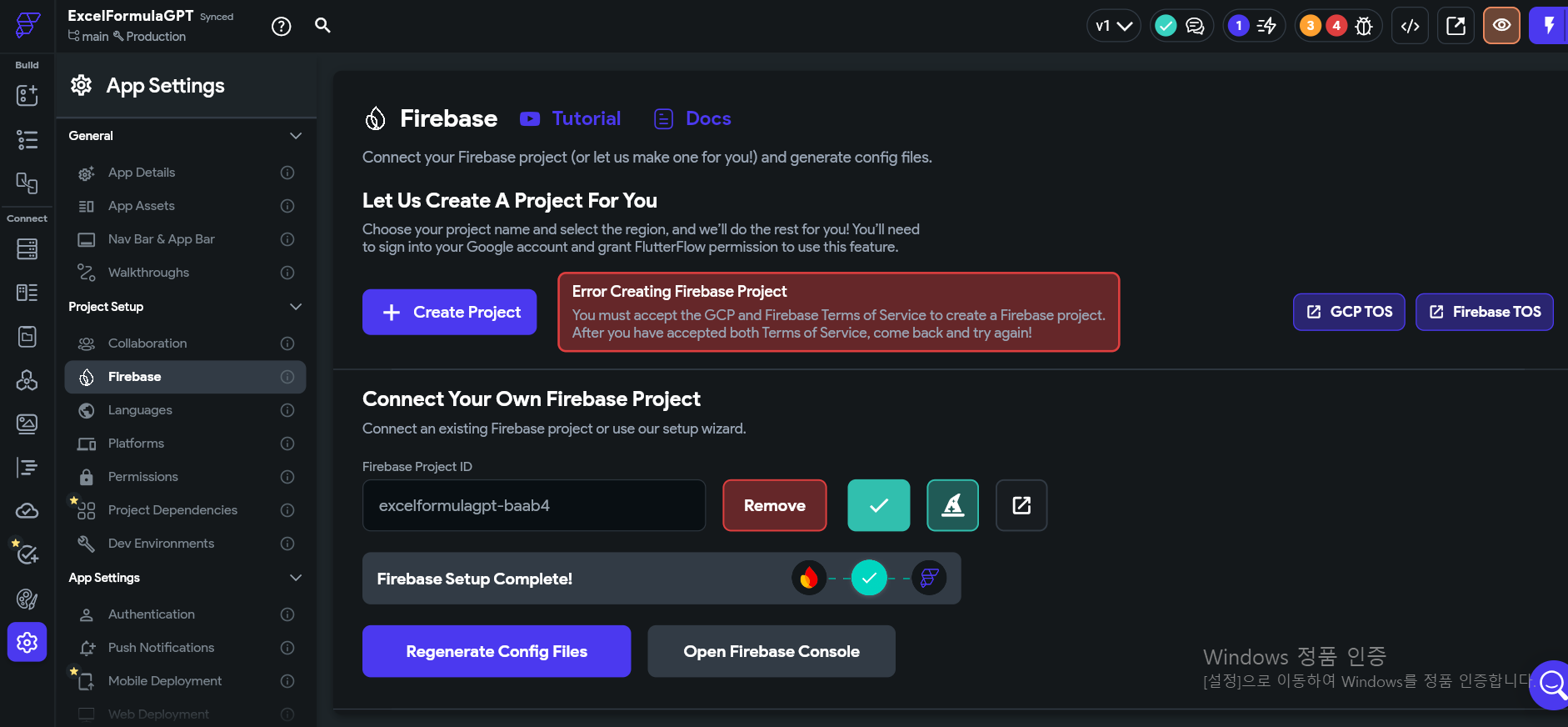Open the media assets image icon
The image size is (1568, 727).
coord(27,424)
